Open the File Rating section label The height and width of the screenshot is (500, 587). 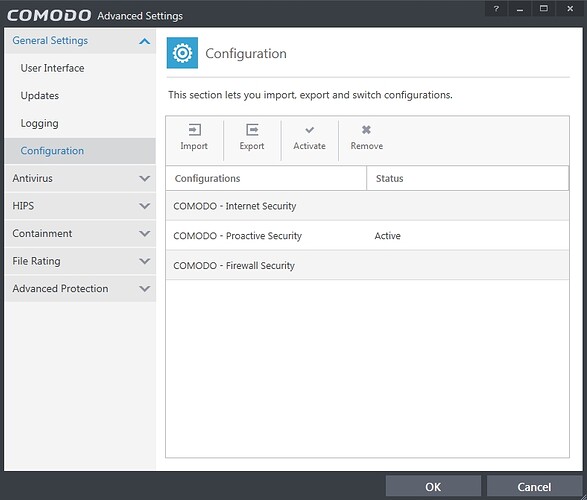(x=36, y=261)
